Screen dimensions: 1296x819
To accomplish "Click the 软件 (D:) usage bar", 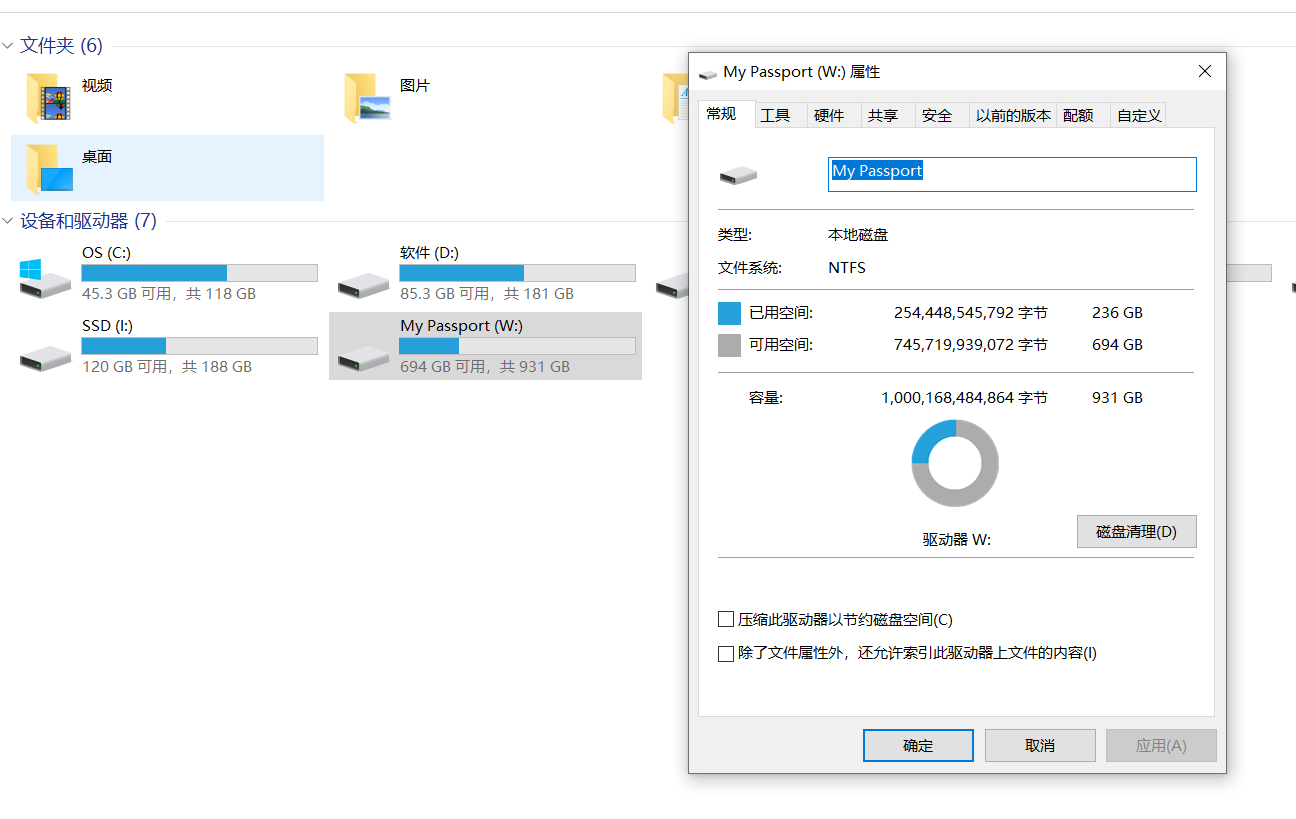I will tap(517, 273).
